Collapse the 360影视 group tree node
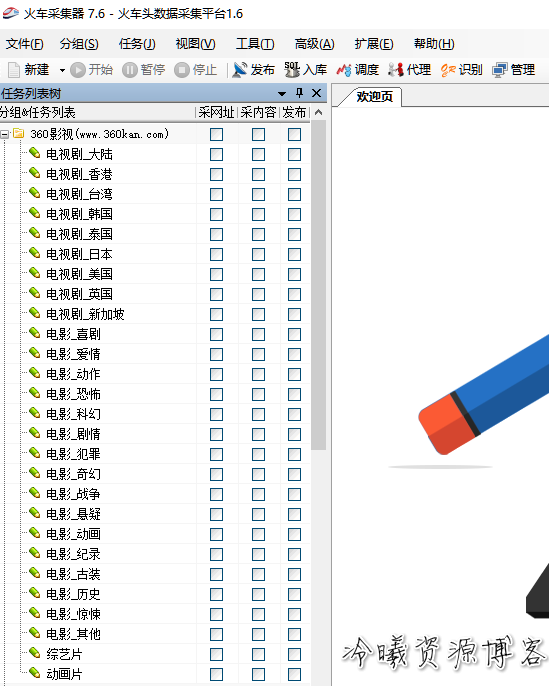Viewport: 549px width, 686px height. coord(5,134)
